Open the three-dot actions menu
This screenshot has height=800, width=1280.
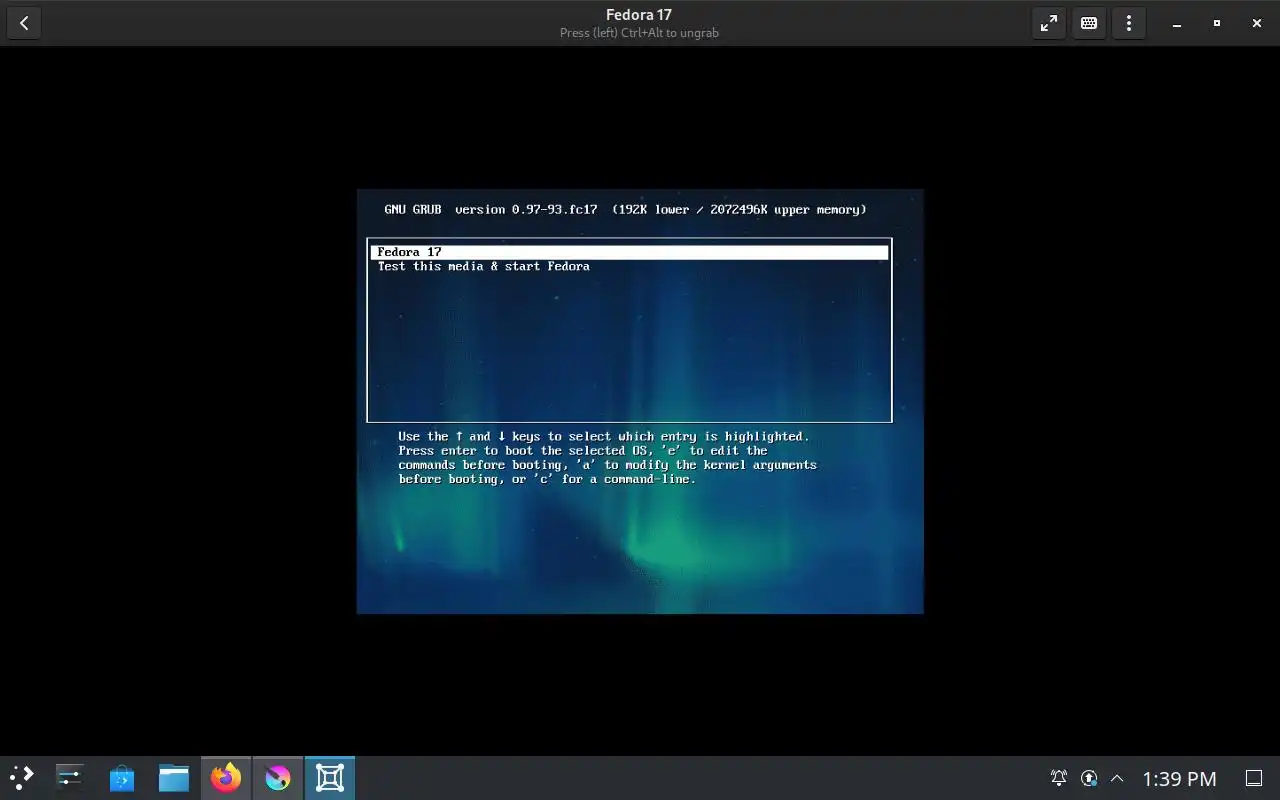pyautogui.click(x=1129, y=23)
